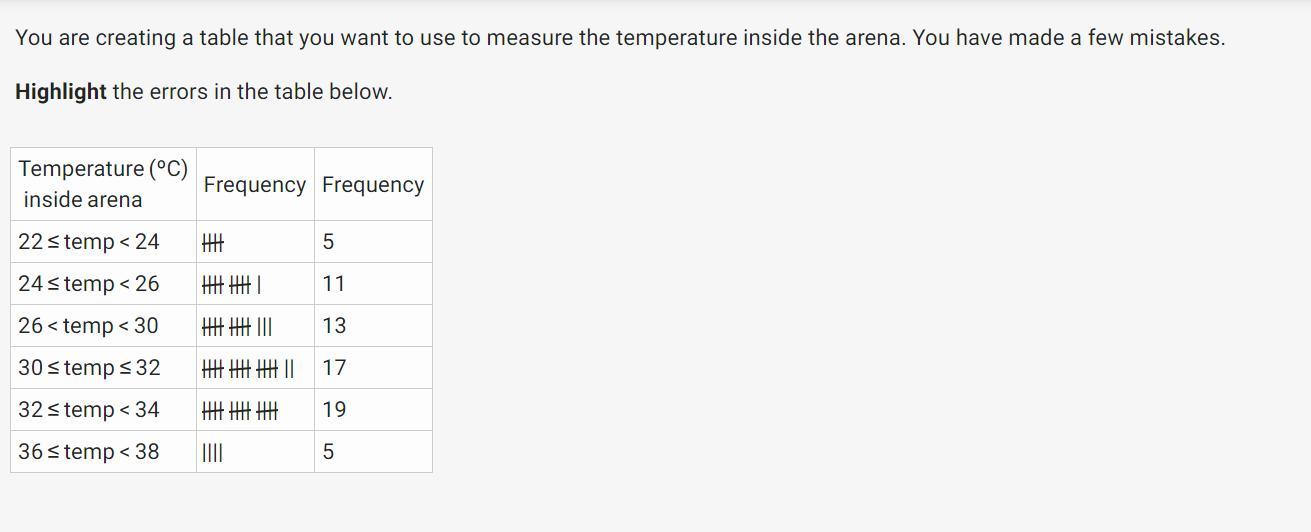Select the tally marks beside frequency 13

point(236,326)
